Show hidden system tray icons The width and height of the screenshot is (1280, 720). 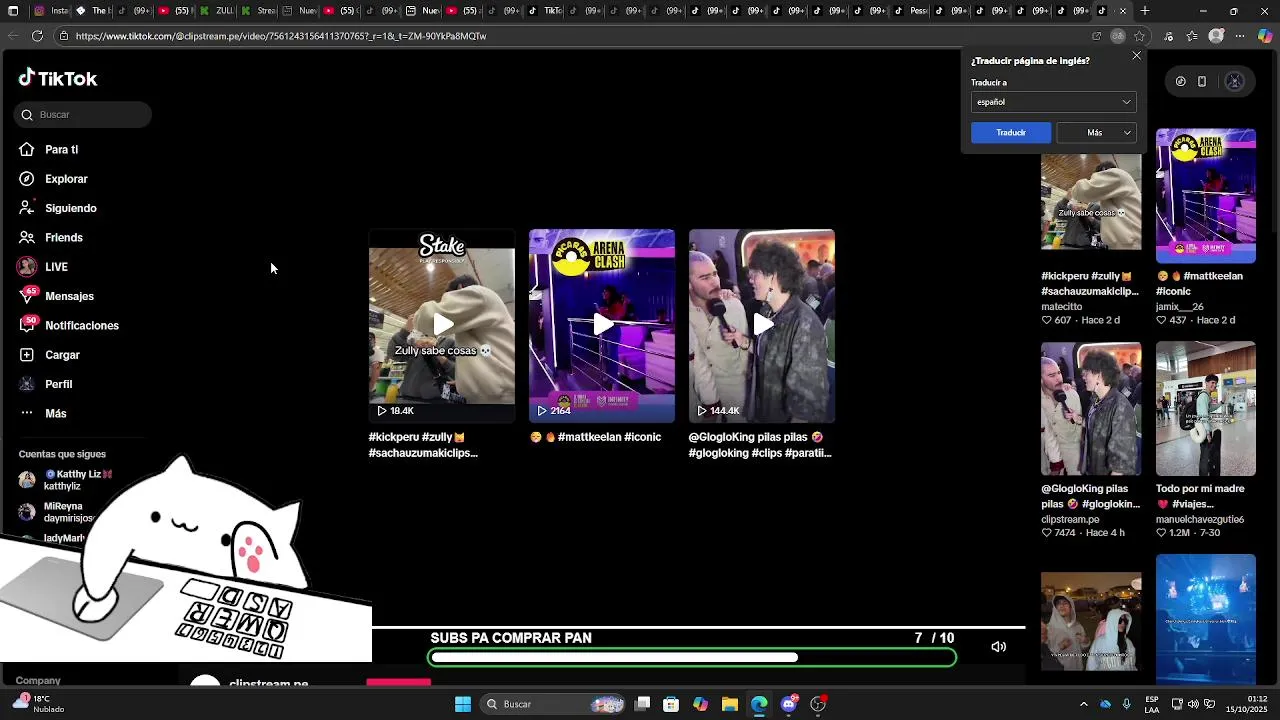(x=1083, y=704)
